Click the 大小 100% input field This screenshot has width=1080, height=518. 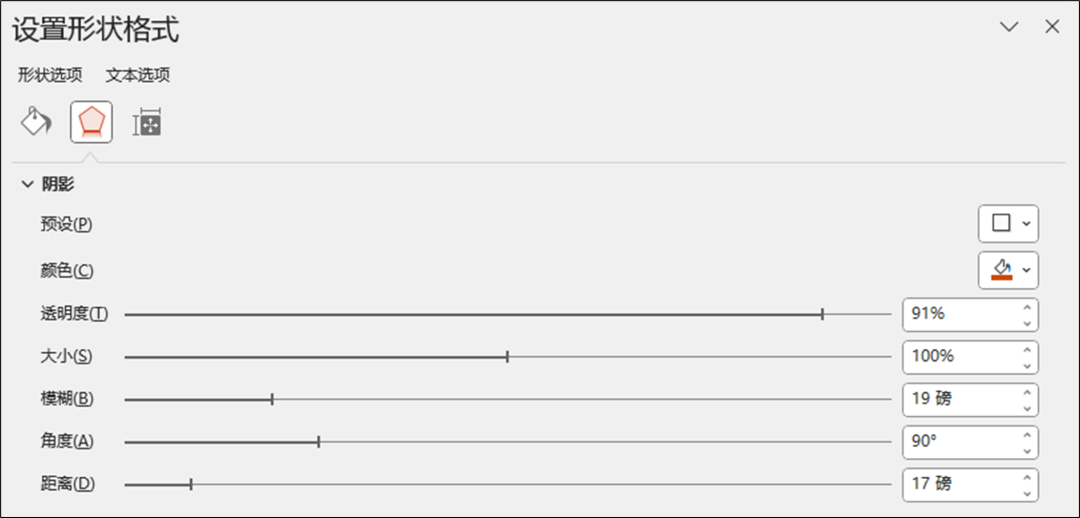pos(960,356)
